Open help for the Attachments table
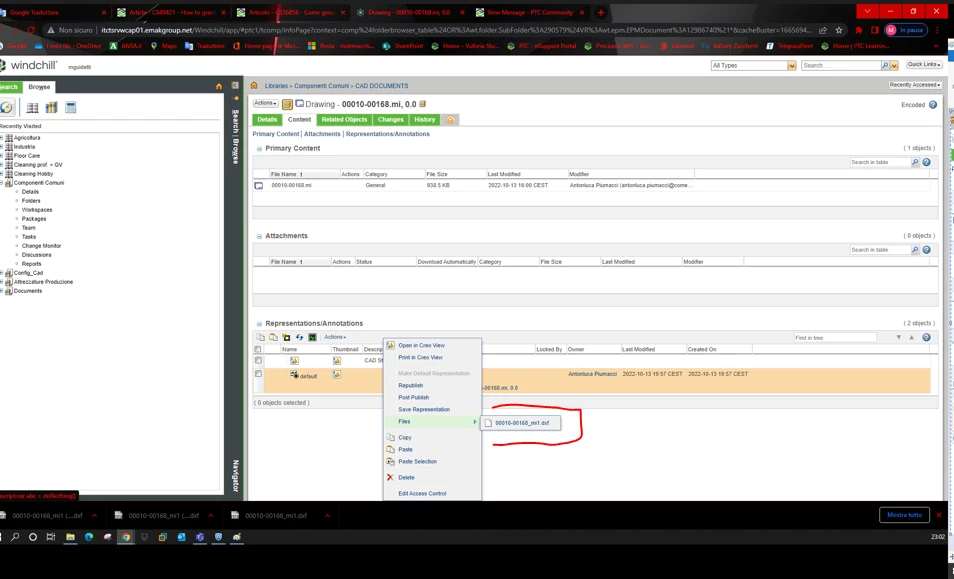This screenshot has height=579, width=954. coord(926,250)
